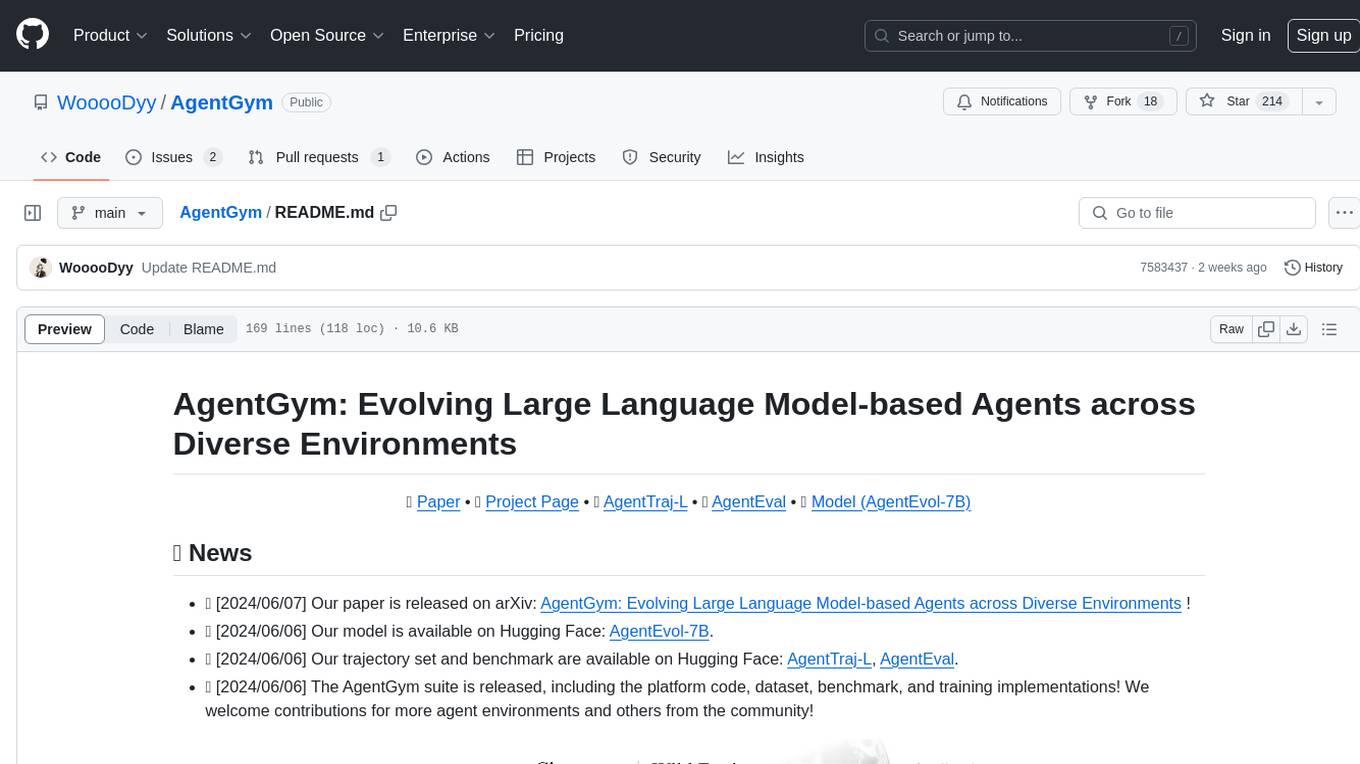The width and height of the screenshot is (1360, 764).
Task: Click the Sign up button
Action: click(1324, 35)
